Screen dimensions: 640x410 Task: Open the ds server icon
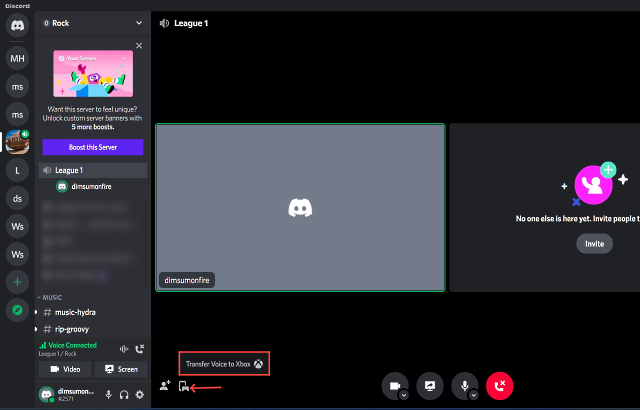(x=17, y=199)
